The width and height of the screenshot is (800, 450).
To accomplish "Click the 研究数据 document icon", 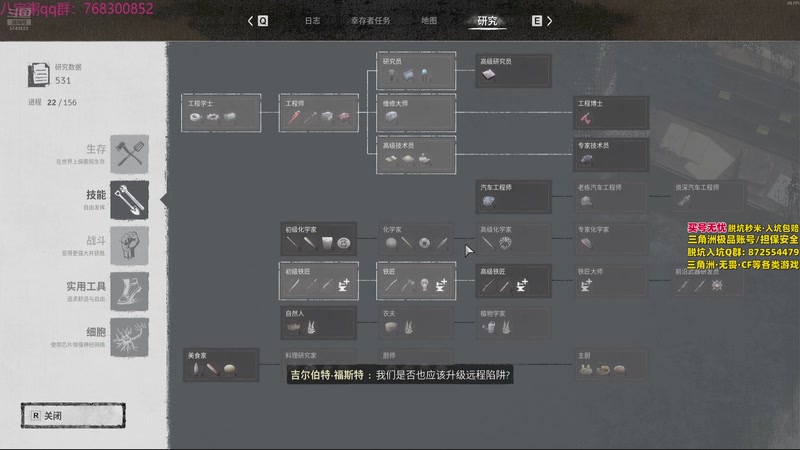I will pyautogui.click(x=39, y=74).
